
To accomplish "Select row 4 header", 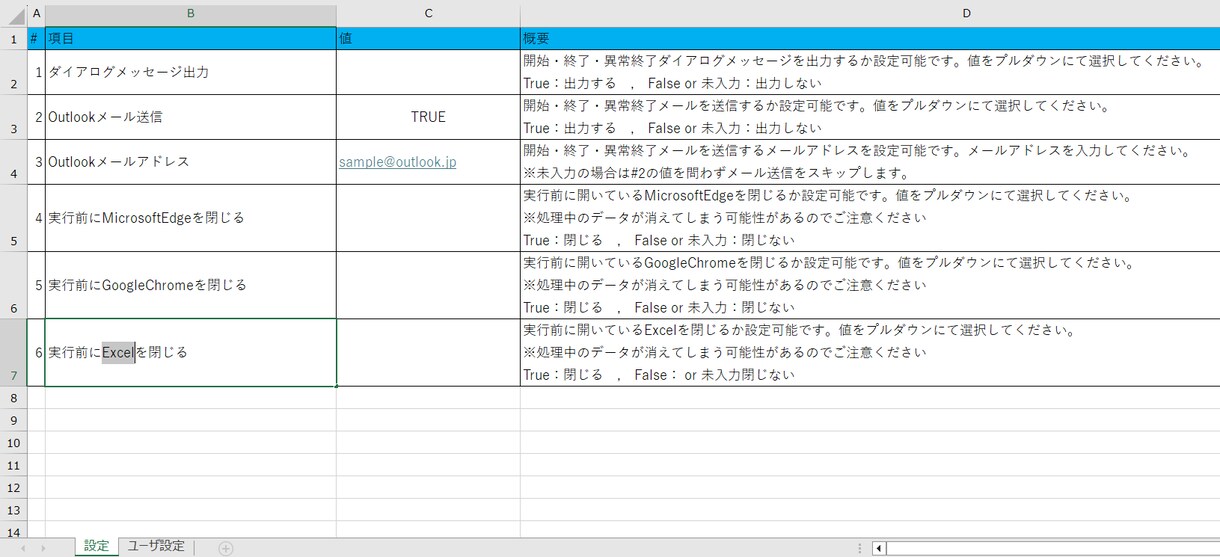I will tap(14, 162).
